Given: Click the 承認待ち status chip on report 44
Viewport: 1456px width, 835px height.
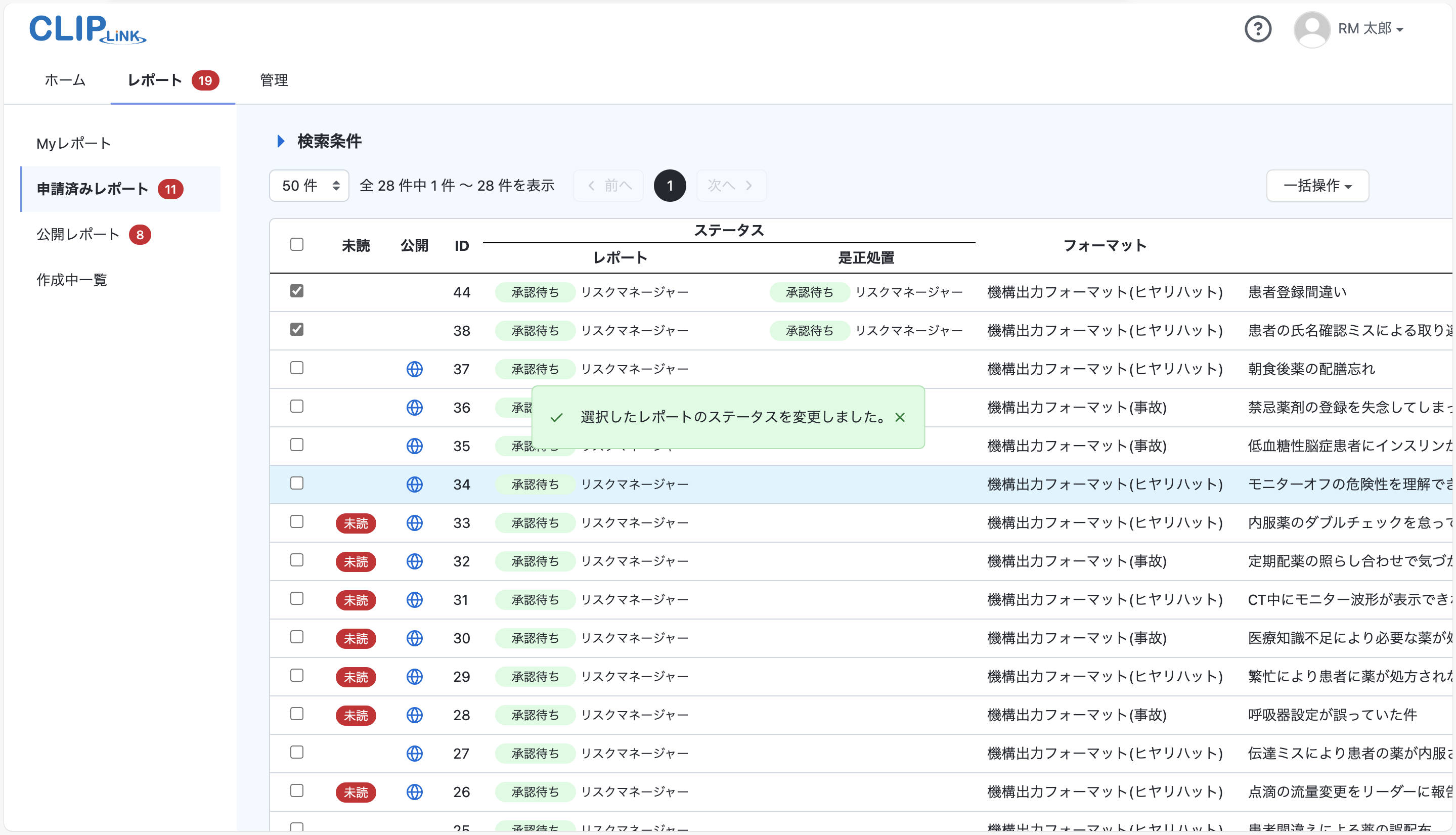Looking at the screenshot, I should pos(535,292).
